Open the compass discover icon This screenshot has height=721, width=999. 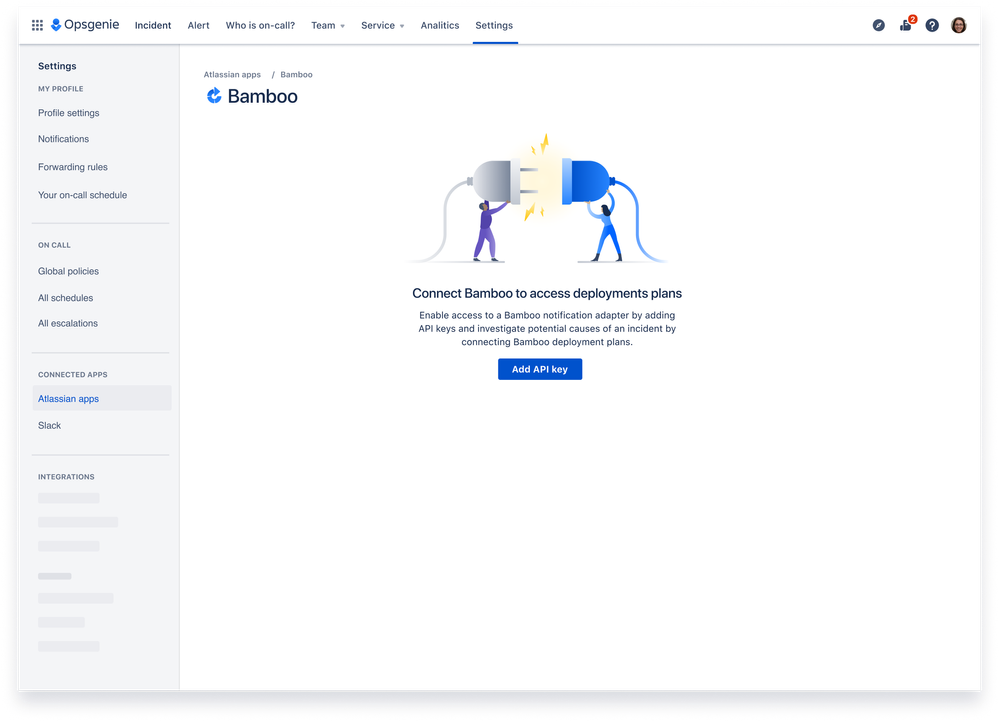(x=879, y=25)
